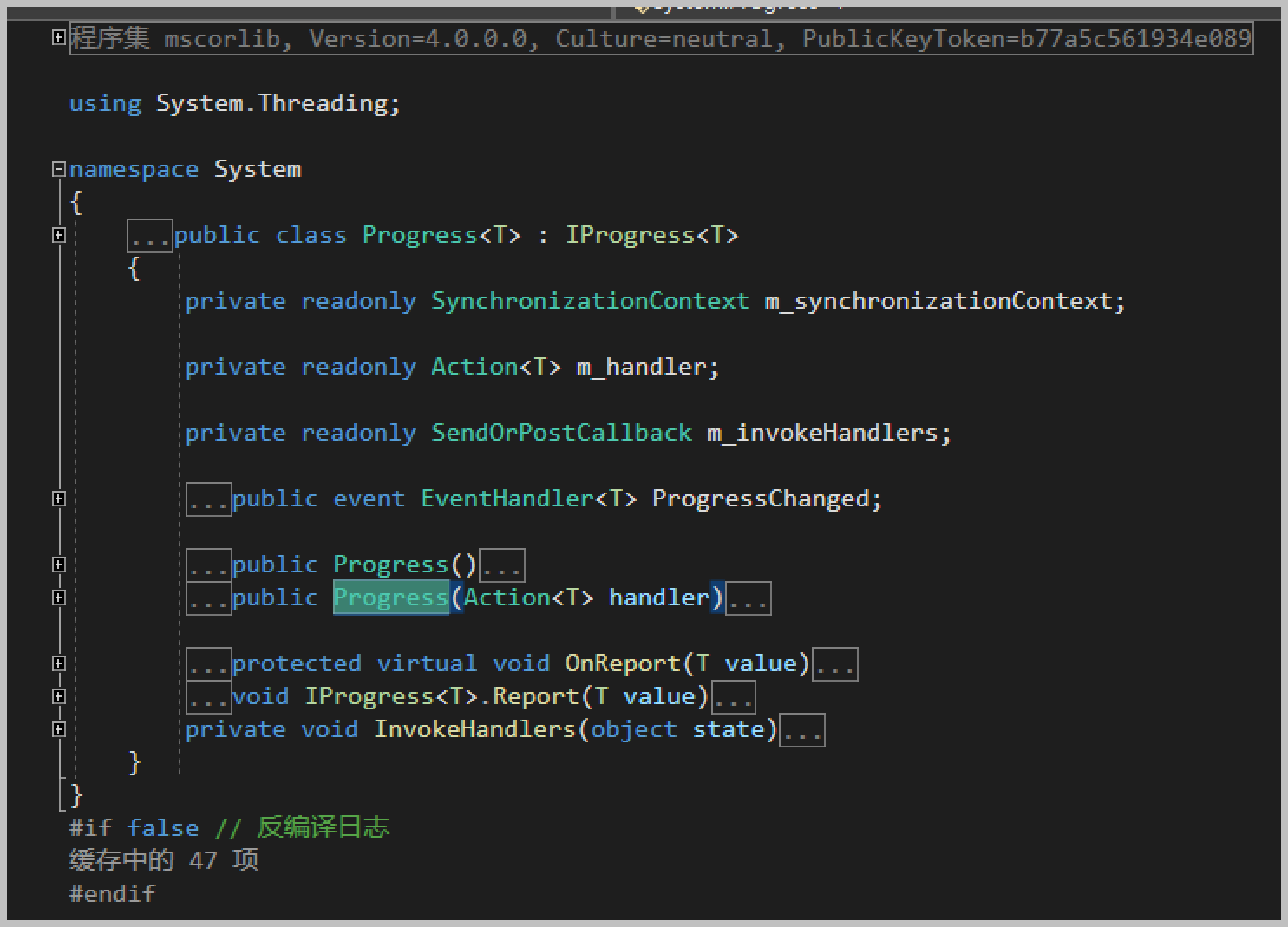Click the ellipsis box after OnReport(T value)
The width and height of the screenshot is (1288, 927).
pyautogui.click(x=835, y=664)
